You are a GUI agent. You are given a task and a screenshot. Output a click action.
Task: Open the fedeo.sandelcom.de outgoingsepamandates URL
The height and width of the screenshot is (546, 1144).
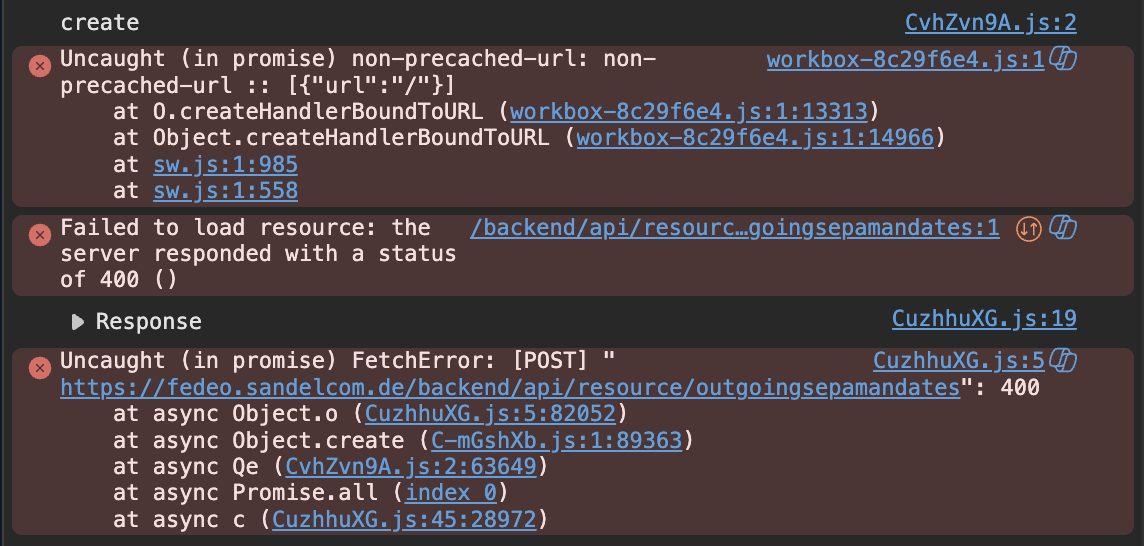[510, 388]
